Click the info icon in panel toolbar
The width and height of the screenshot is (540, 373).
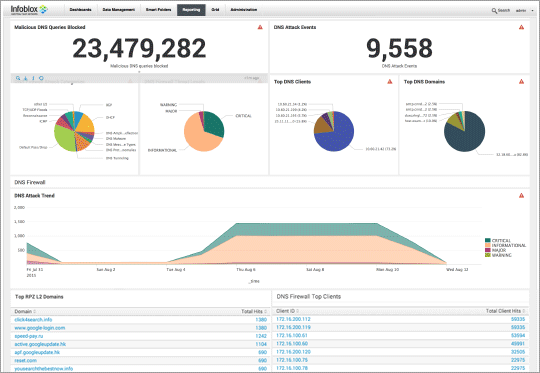pos(33,78)
